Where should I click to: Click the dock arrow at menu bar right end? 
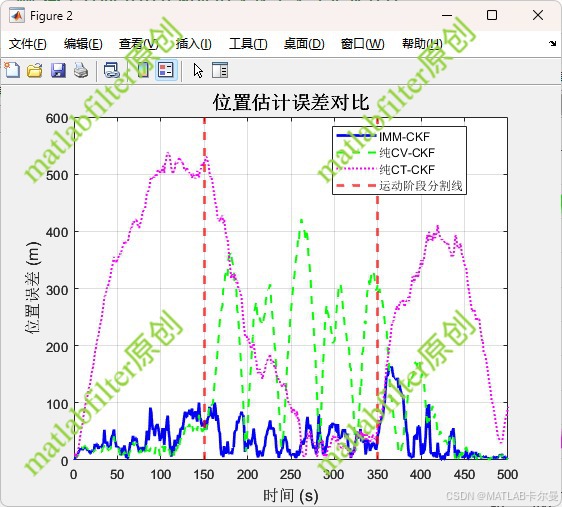(552, 43)
